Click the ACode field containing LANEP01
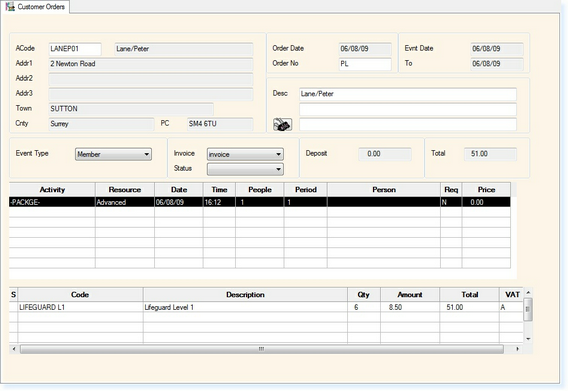This screenshot has width=568, height=391. [75, 49]
